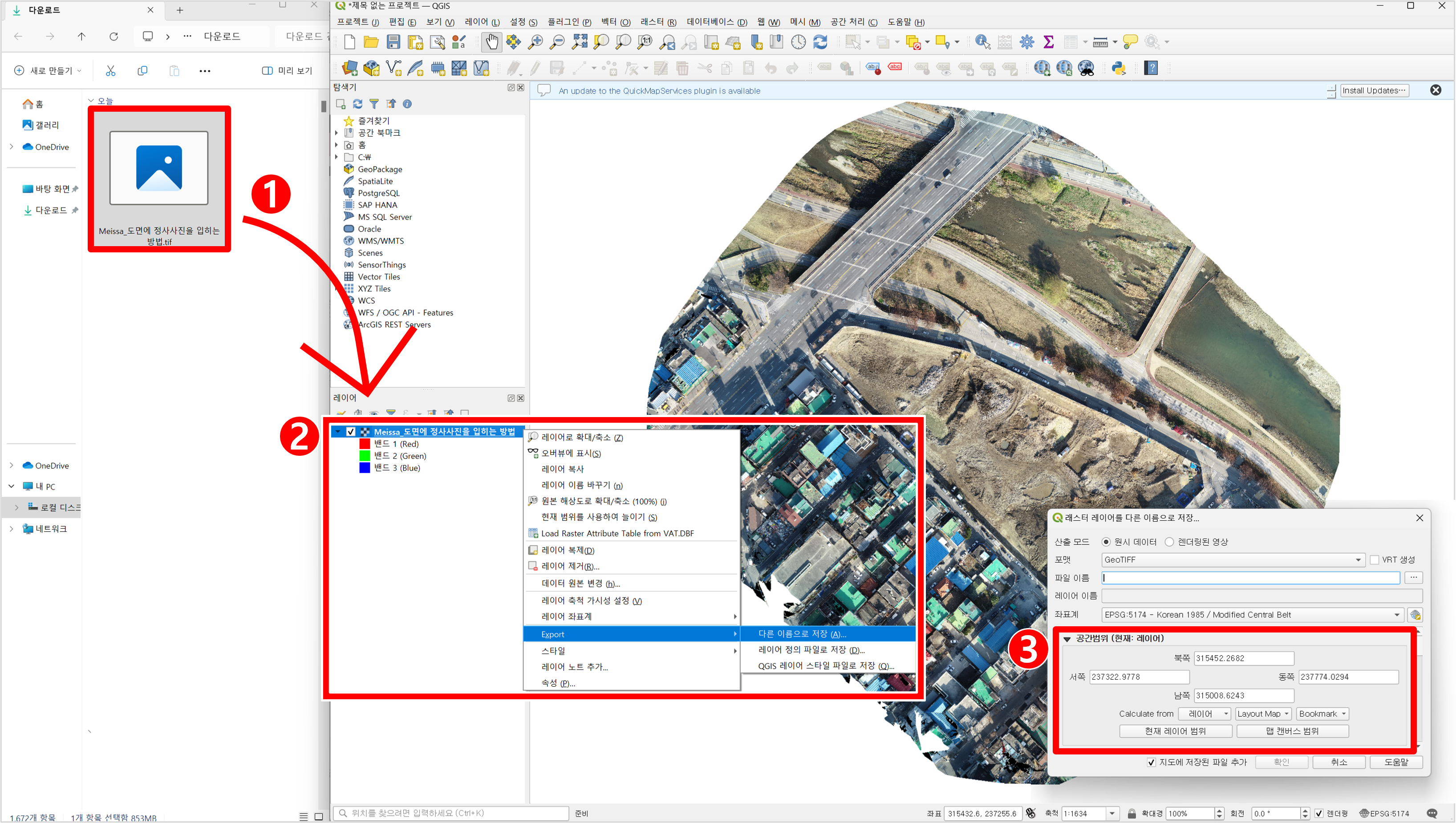Open the QGIS help book icon
The image size is (1456, 823).
[x=1152, y=69]
